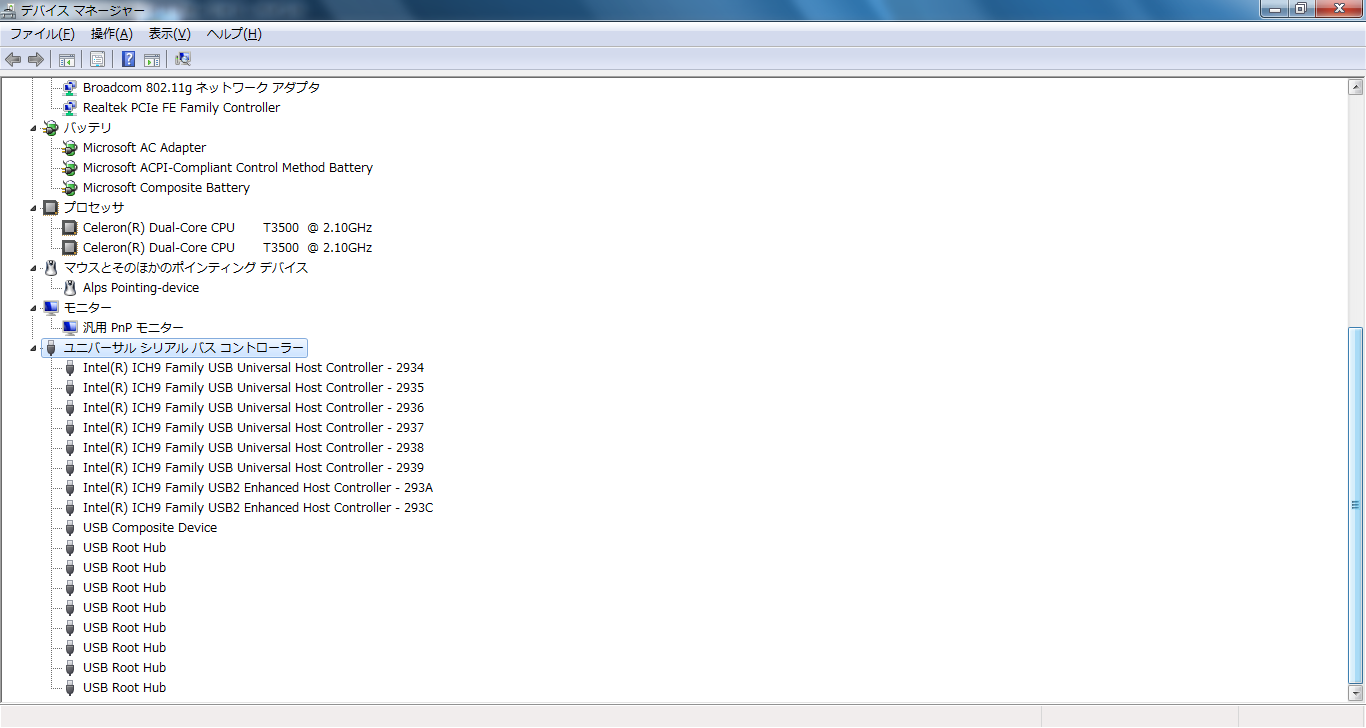1366x728 pixels.
Task: Click Scan for hardware changes toolbar icon
Action: (x=183, y=59)
